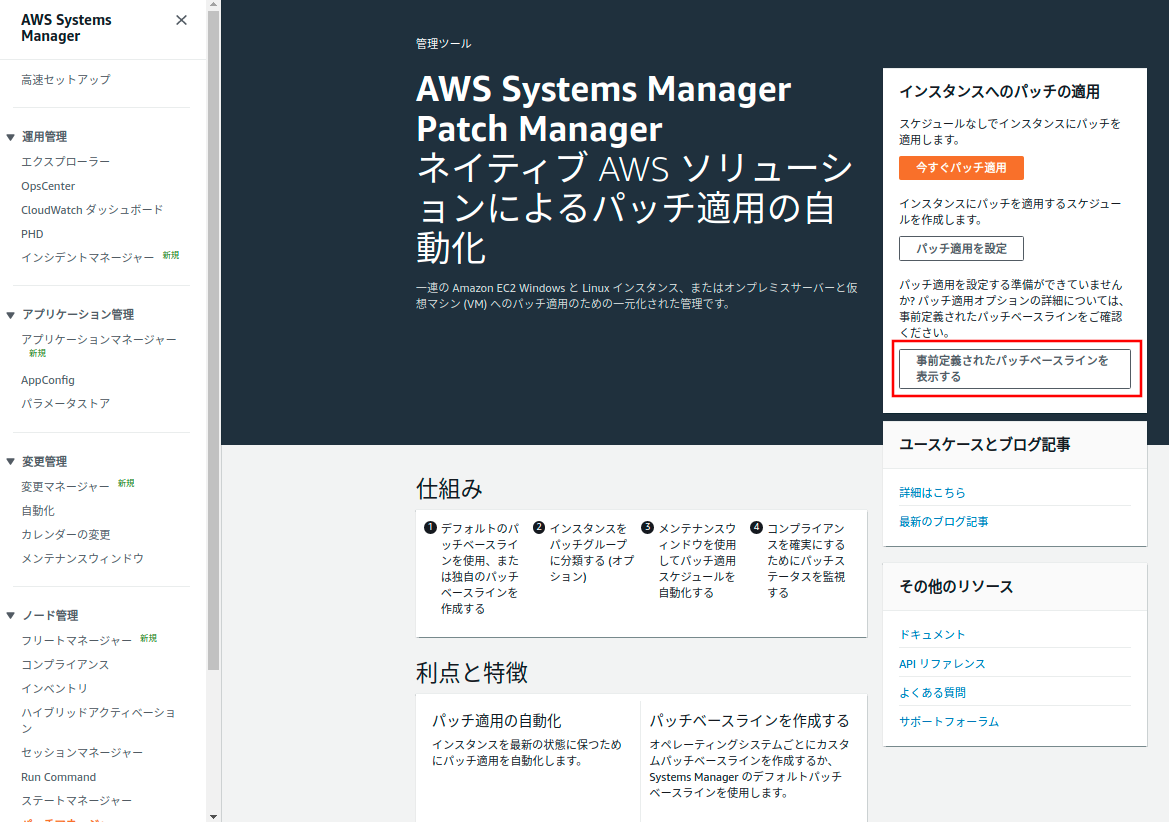This screenshot has width=1169, height=822.
Task: Open 事前定義されたパッチベースラインを表示する
Action: [1014, 369]
